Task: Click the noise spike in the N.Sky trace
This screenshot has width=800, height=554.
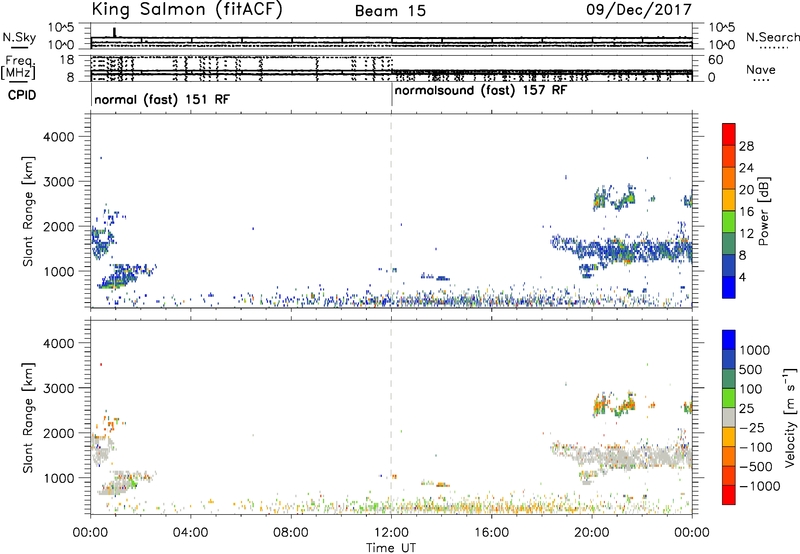Action: point(114,32)
